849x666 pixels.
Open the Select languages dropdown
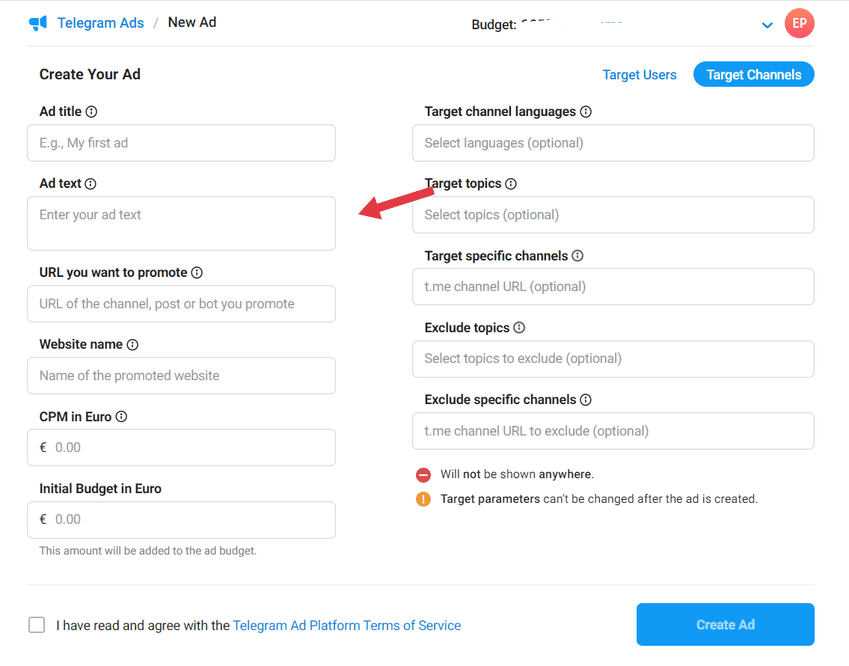click(613, 143)
